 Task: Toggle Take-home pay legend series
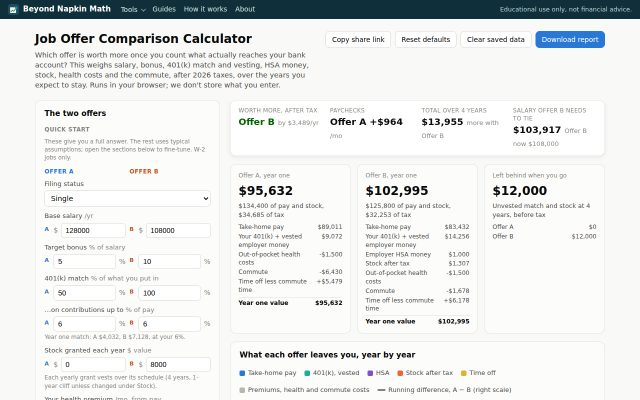coord(268,373)
